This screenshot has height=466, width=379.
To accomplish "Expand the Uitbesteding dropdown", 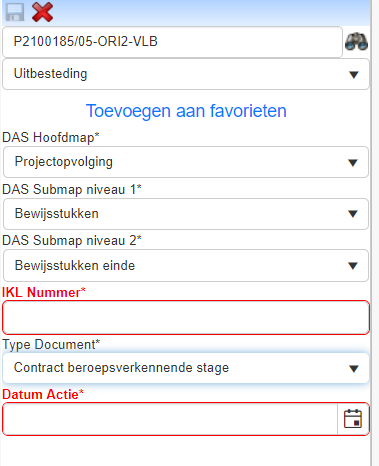I will pyautogui.click(x=186, y=74).
